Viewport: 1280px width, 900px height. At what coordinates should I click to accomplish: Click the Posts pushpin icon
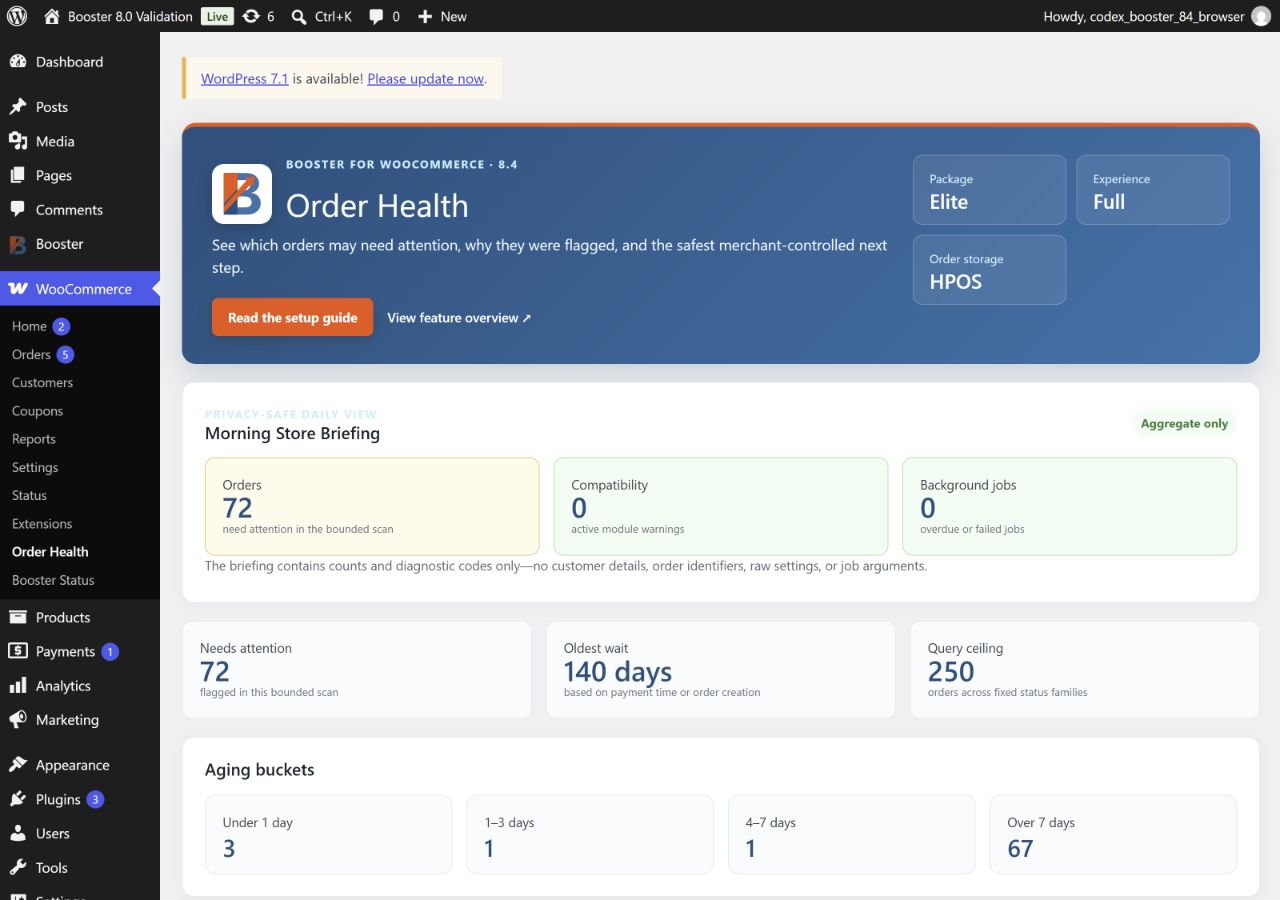click(18, 107)
